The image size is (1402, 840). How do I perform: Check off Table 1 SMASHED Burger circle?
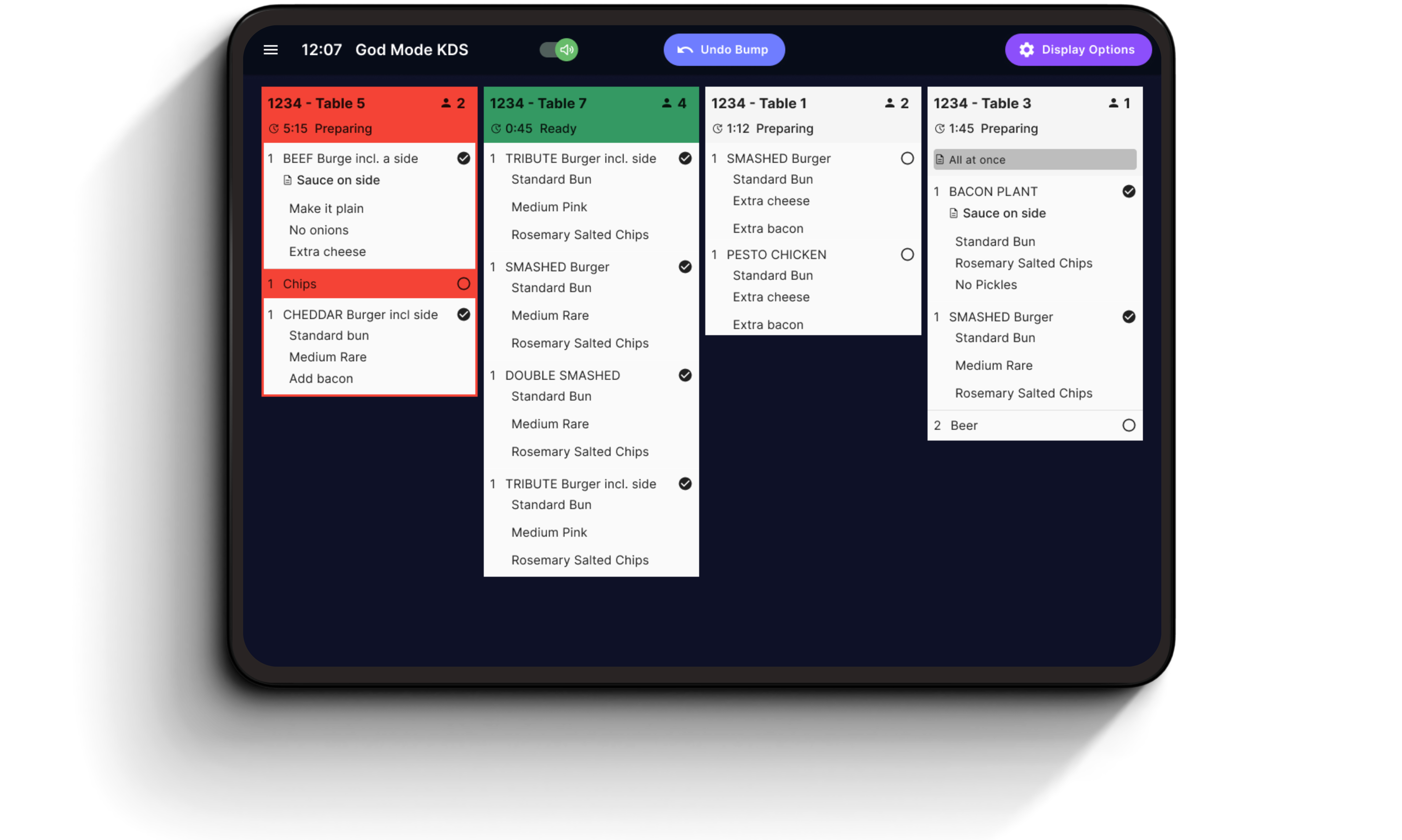coord(907,158)
